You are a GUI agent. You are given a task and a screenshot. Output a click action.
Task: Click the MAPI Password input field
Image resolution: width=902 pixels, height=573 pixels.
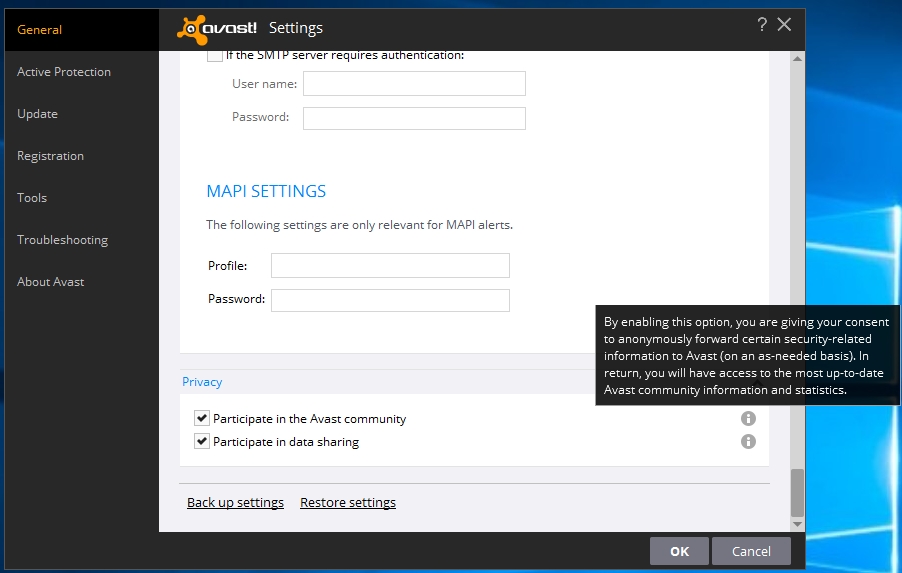click(390, 300)
